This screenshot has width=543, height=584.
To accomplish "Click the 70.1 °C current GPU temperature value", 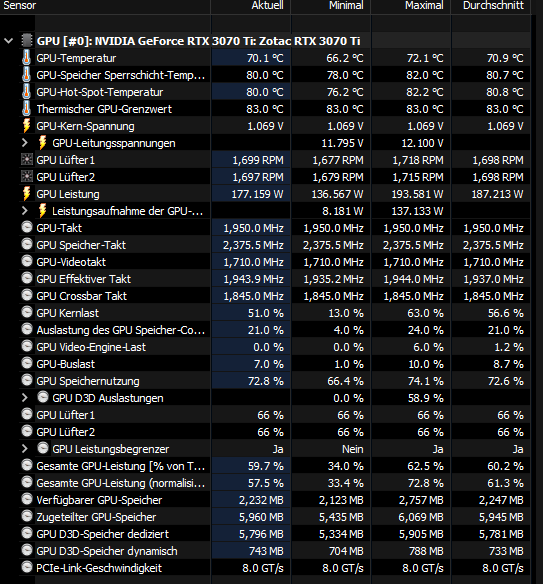I will [x=265, y=58].
